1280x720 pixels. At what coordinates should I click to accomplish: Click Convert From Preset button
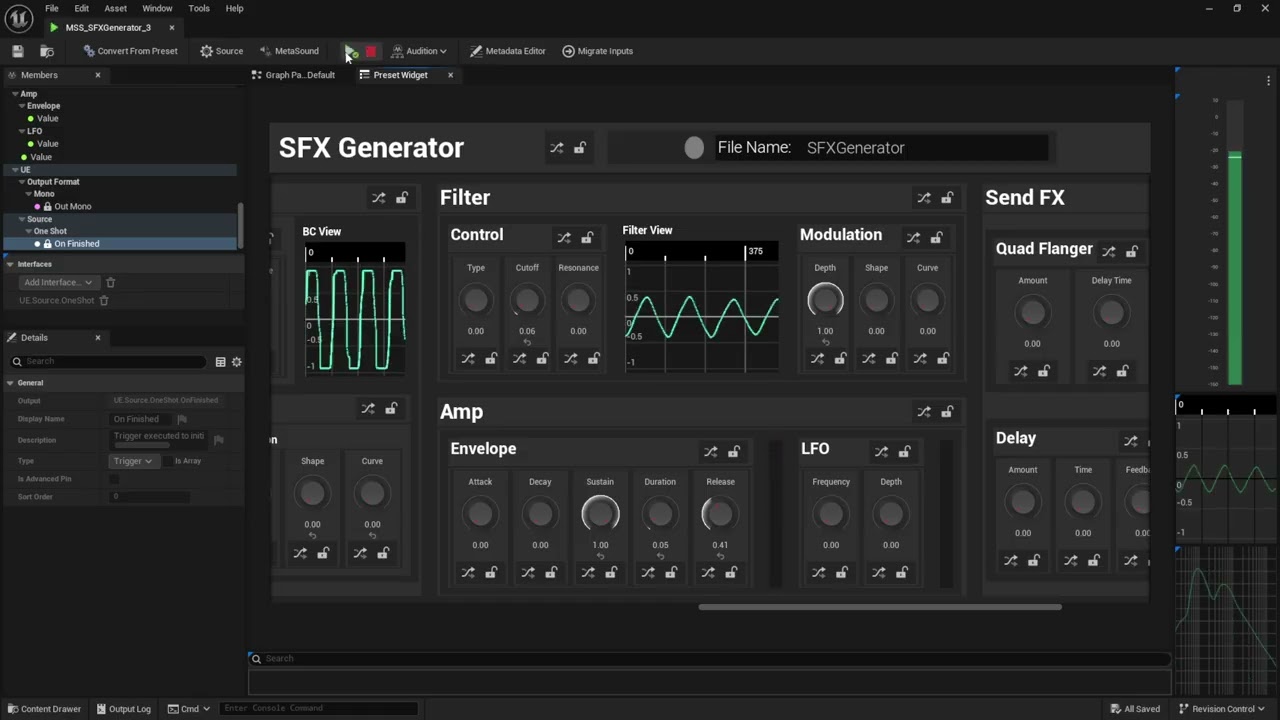pos(130,51)
